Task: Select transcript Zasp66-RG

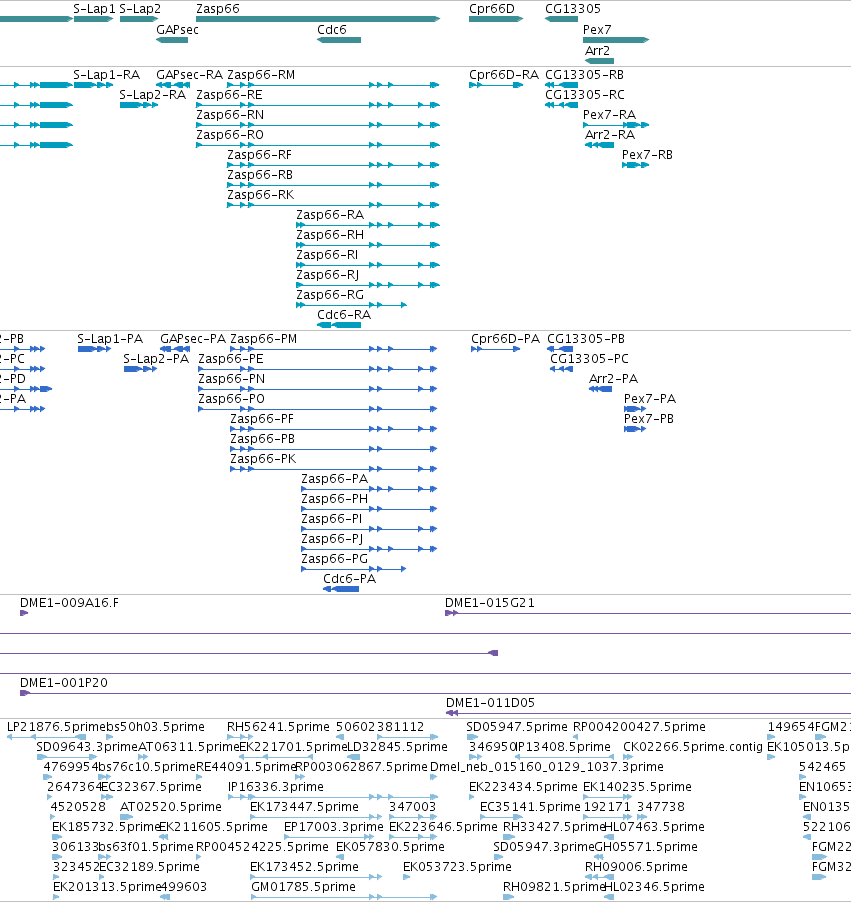Action: tap(330, 295)
